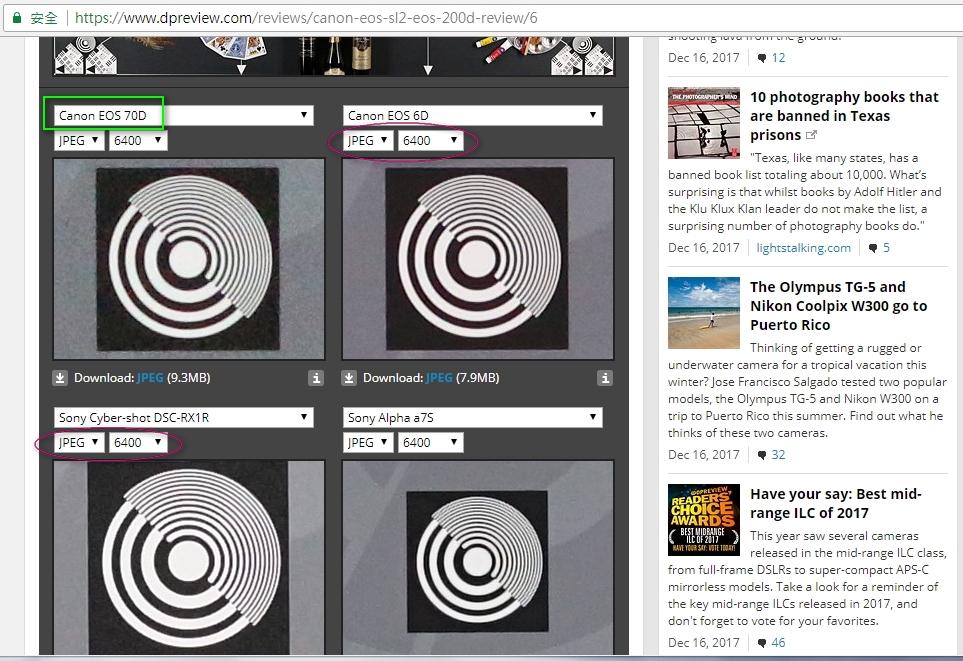
Task: Open the Sony Alpha a7S camera dropdown
Action: [472, 418]
